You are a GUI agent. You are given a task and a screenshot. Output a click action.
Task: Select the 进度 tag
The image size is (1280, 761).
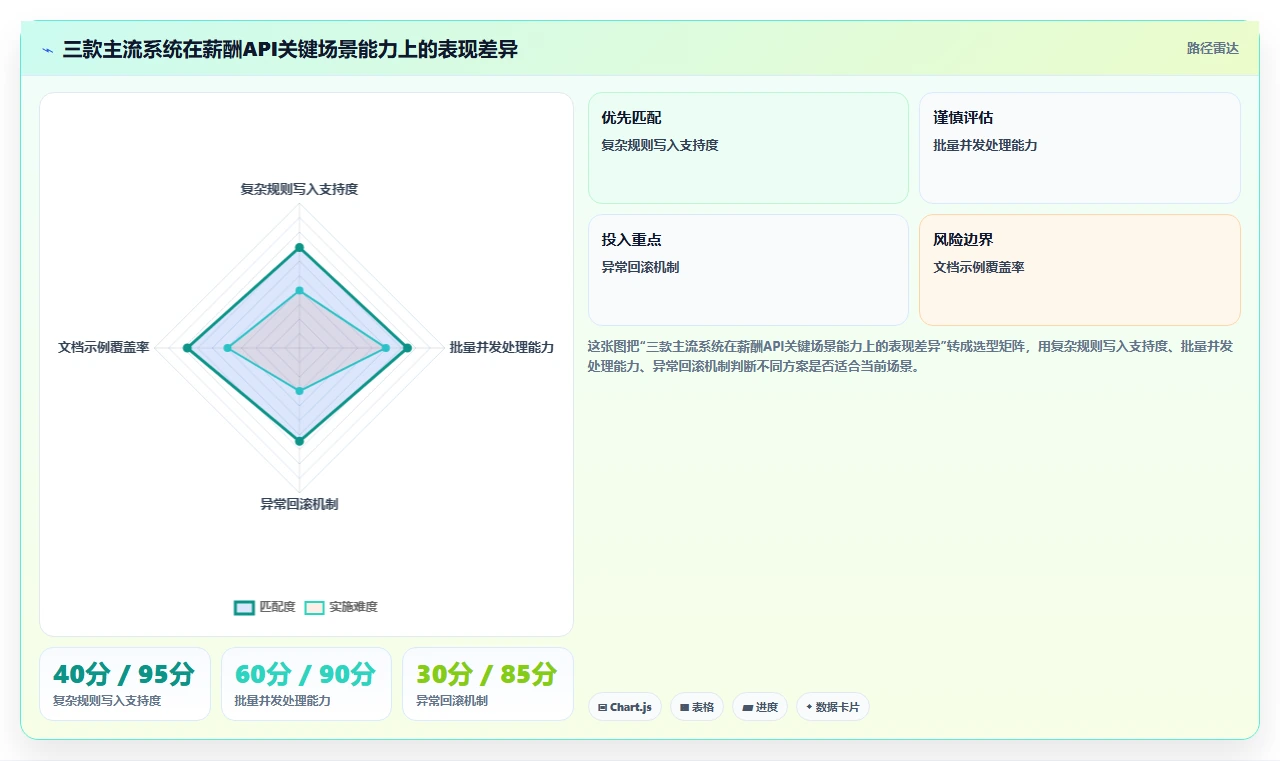[x=760, y=707]
